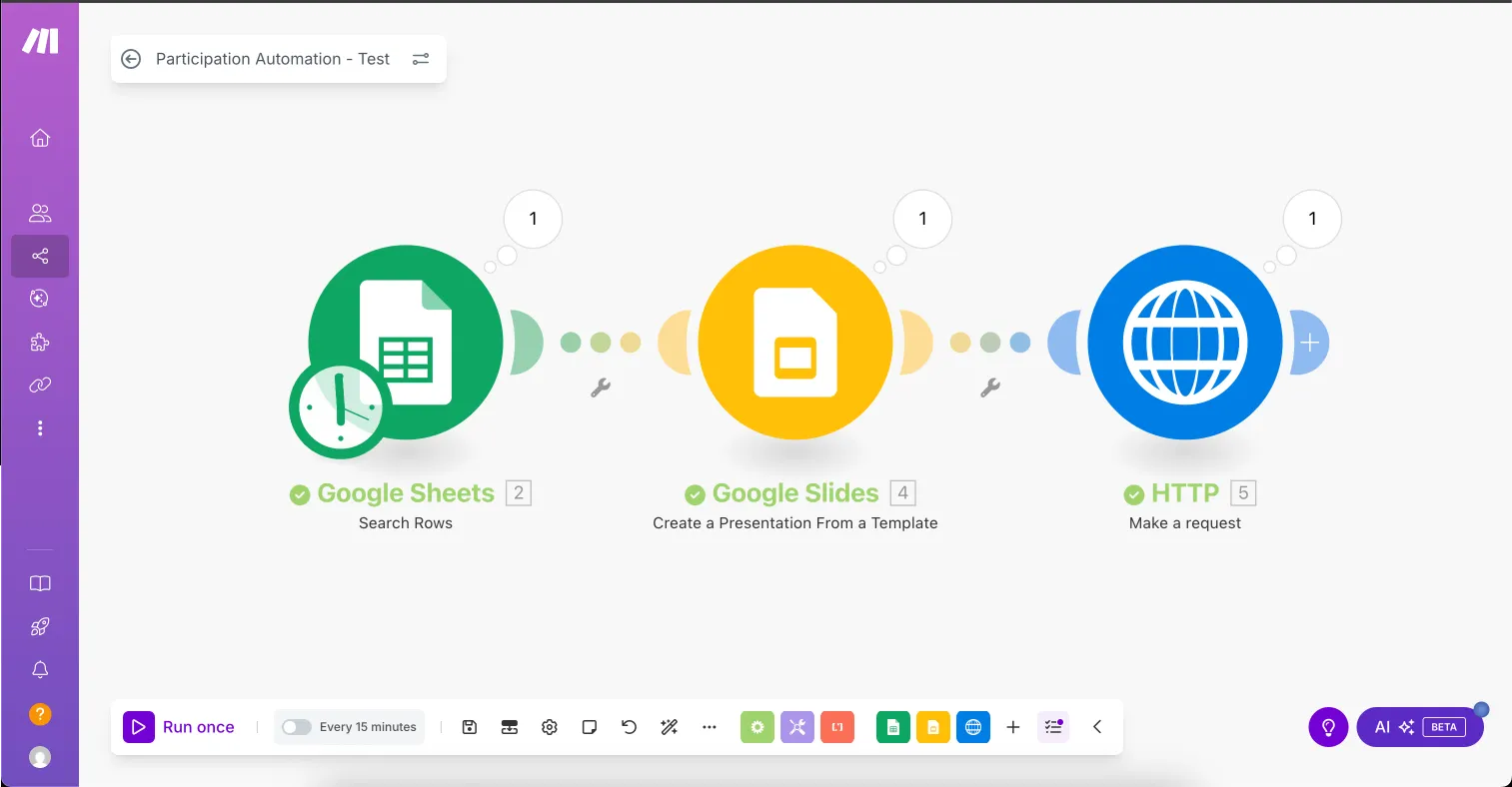Image resolution: width=1512 pixels, height=787 pixels.
Task: Open the user profile avatar
Action: coord(40,757)
